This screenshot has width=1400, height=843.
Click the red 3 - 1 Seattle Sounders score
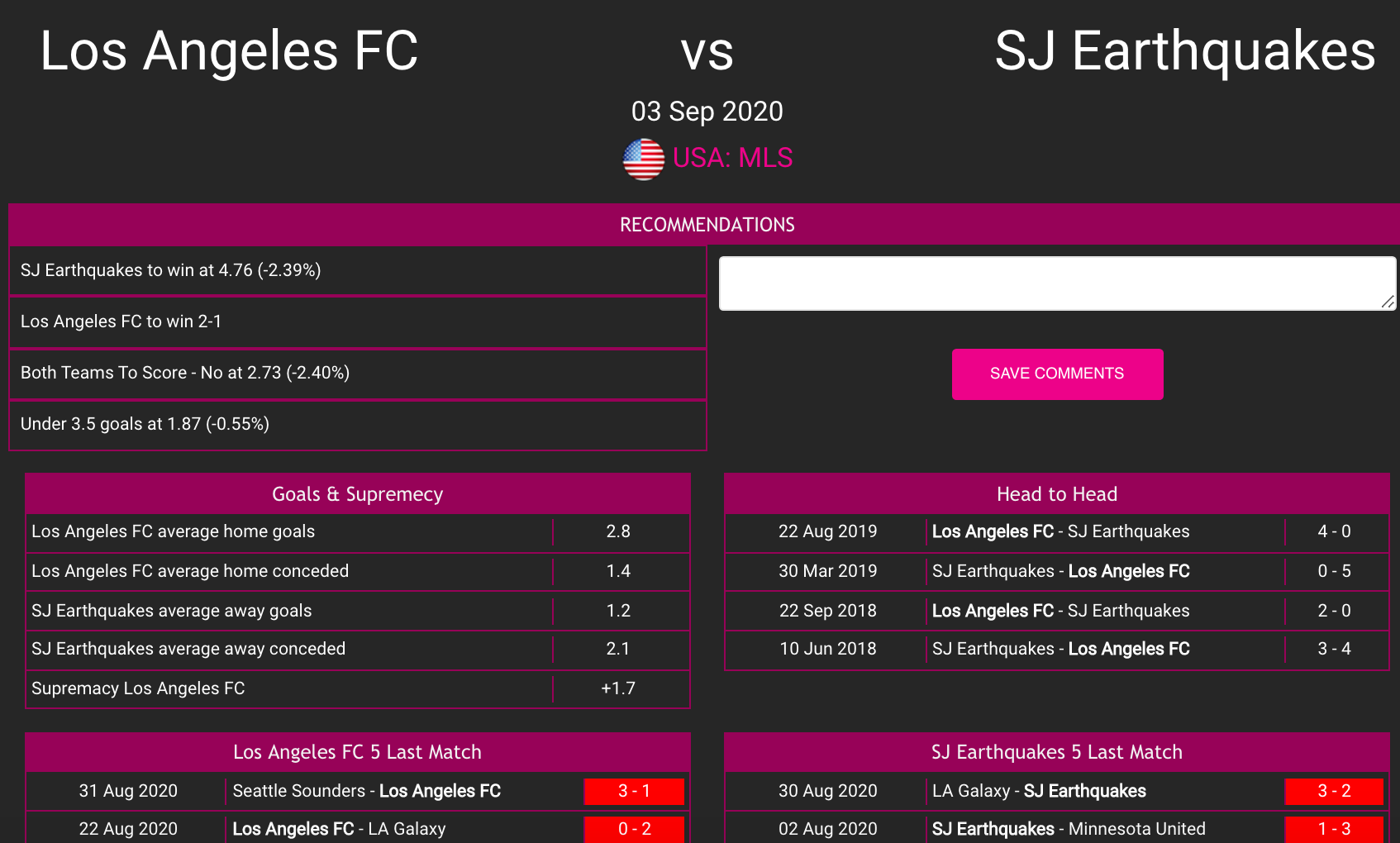pyautogui.click(x=634, y=791)
